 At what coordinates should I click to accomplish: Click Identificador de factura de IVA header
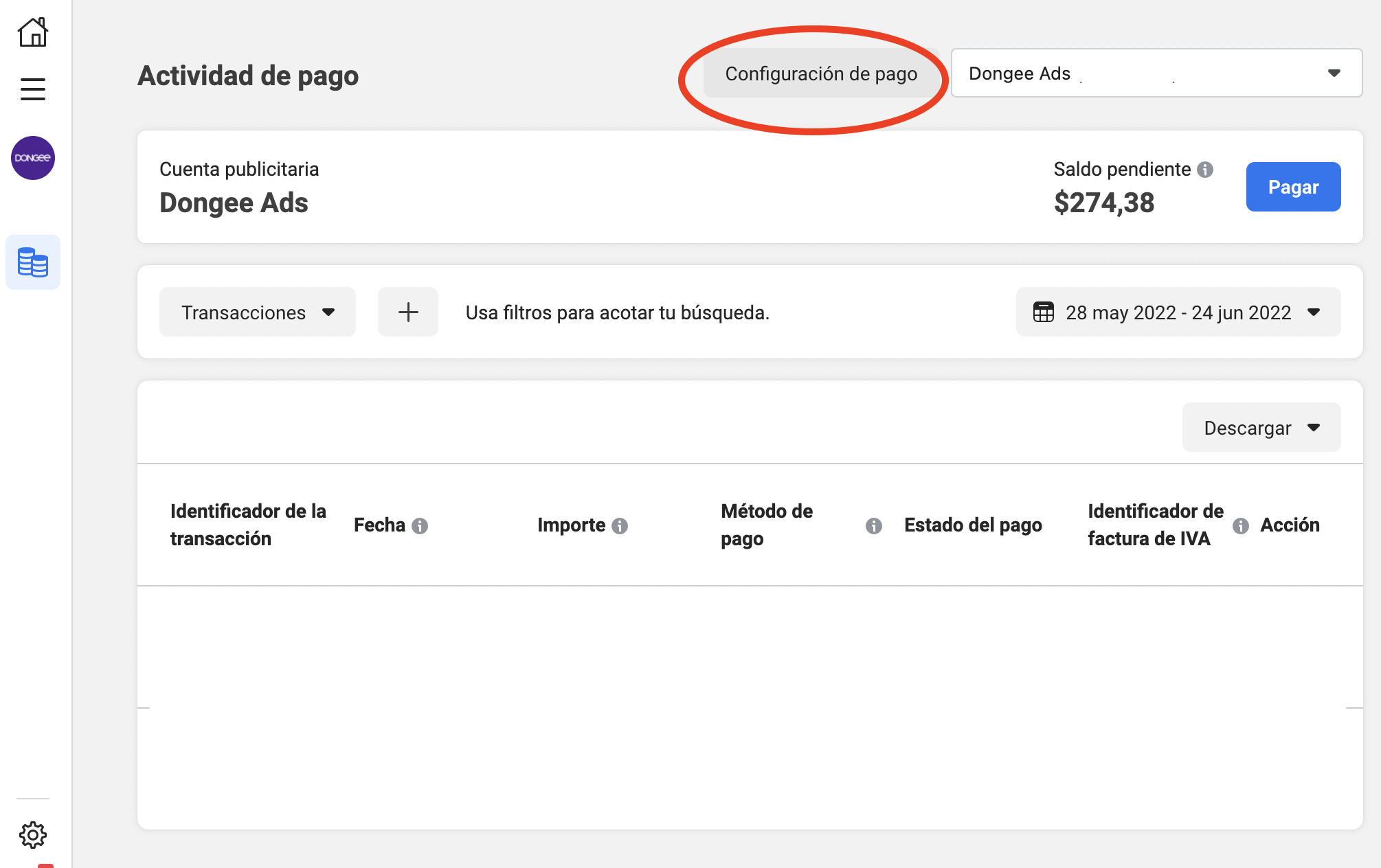pos(1156,525)
